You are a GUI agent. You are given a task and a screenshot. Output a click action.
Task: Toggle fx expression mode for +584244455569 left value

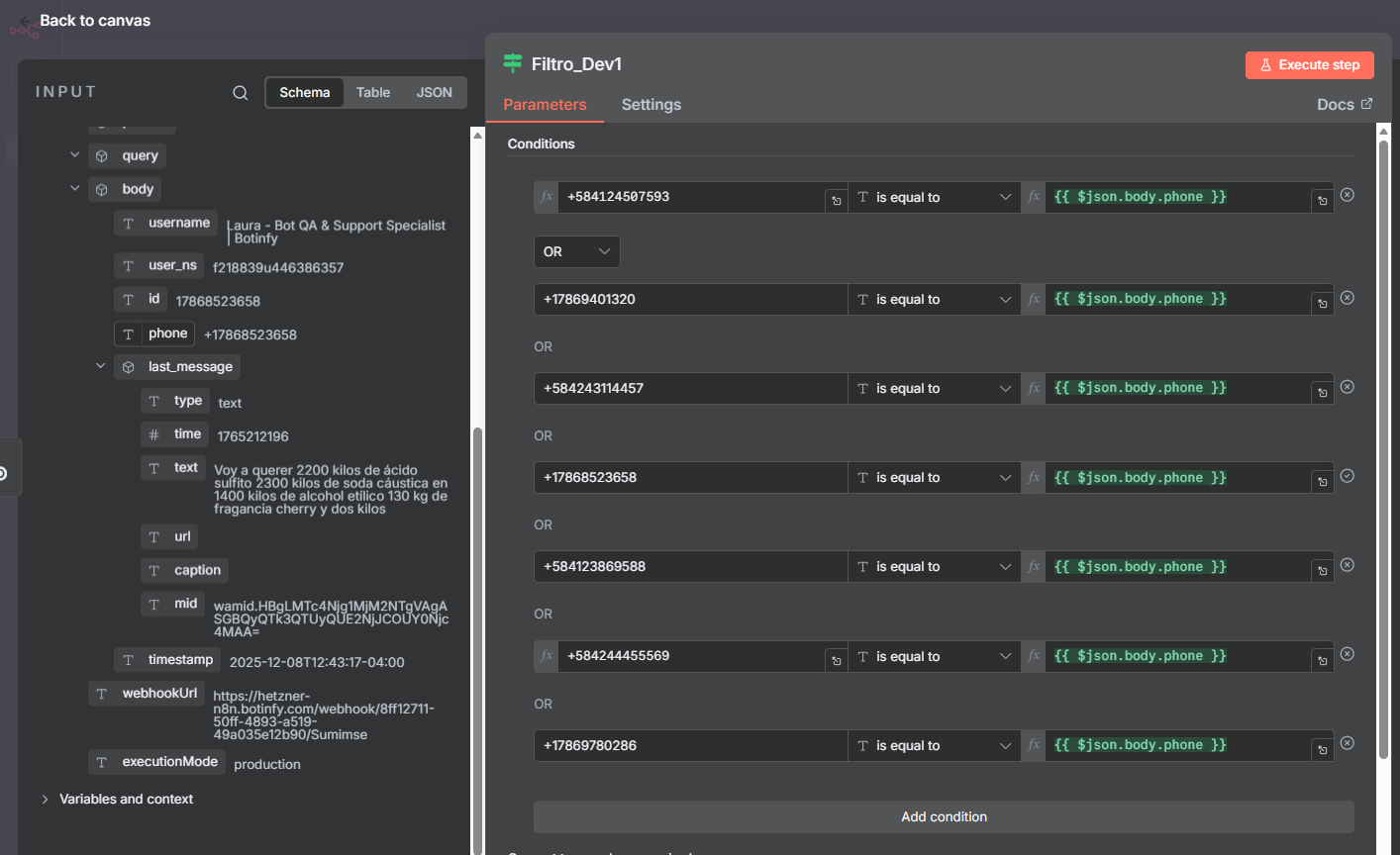point(546,656)
